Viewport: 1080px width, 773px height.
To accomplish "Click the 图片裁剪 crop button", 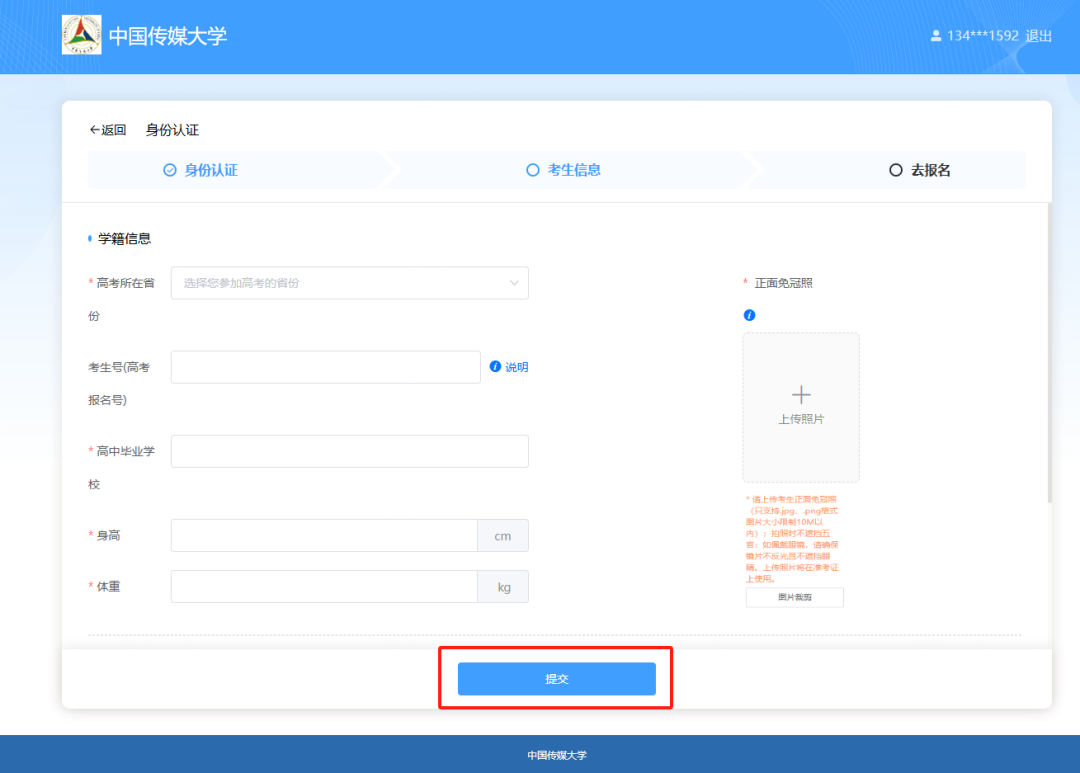I will pos(795,597).
